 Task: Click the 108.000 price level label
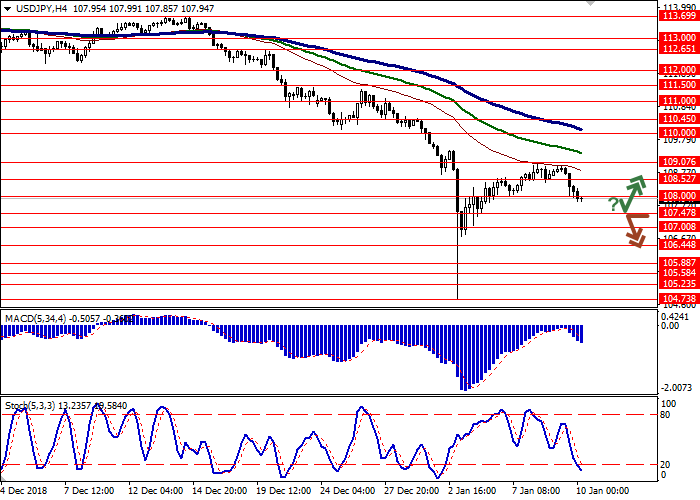[677, 197]
